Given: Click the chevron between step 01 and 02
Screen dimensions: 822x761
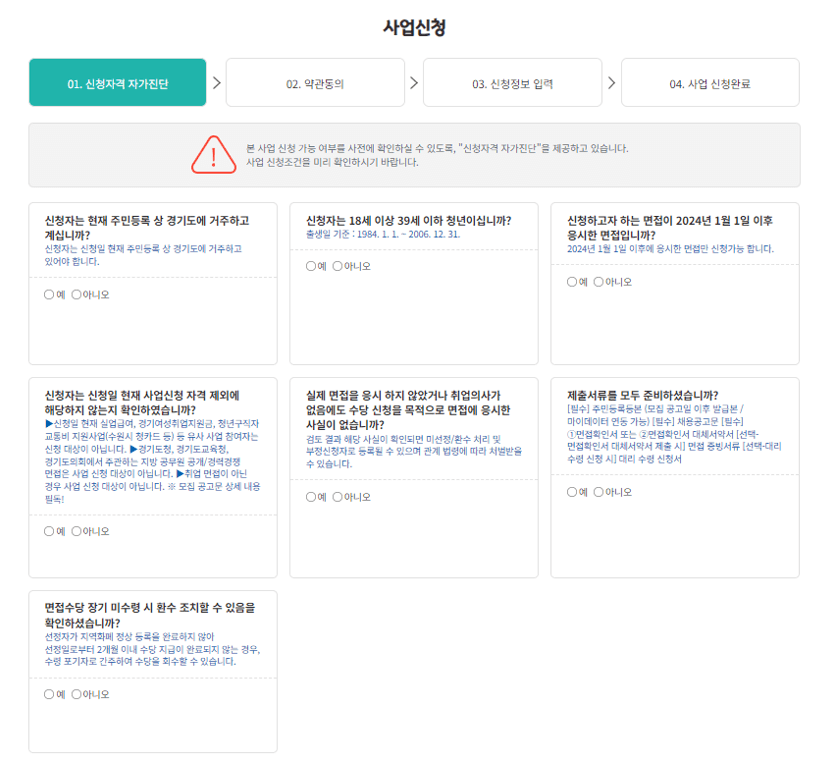Looking at the screenshot, I should click(x=218, y=82).
